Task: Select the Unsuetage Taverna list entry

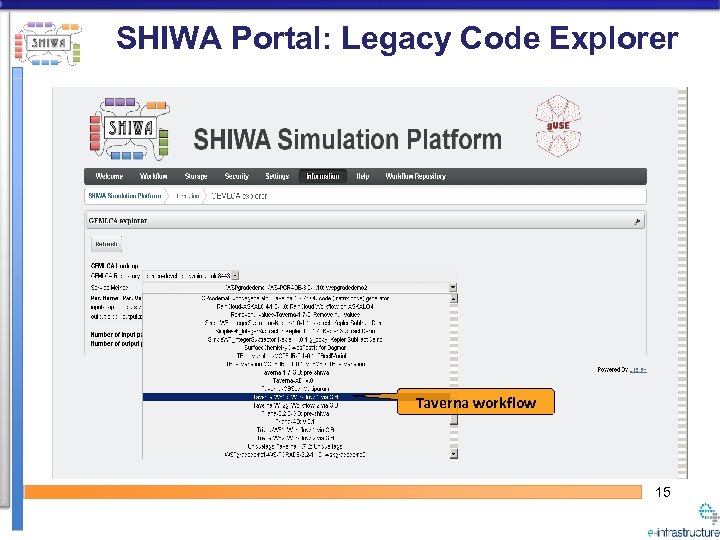Action: [x=295, y=446]
